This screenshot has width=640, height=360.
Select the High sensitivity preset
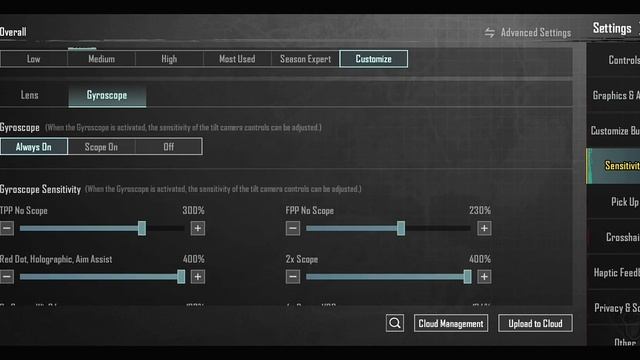[x=169, y=59]
